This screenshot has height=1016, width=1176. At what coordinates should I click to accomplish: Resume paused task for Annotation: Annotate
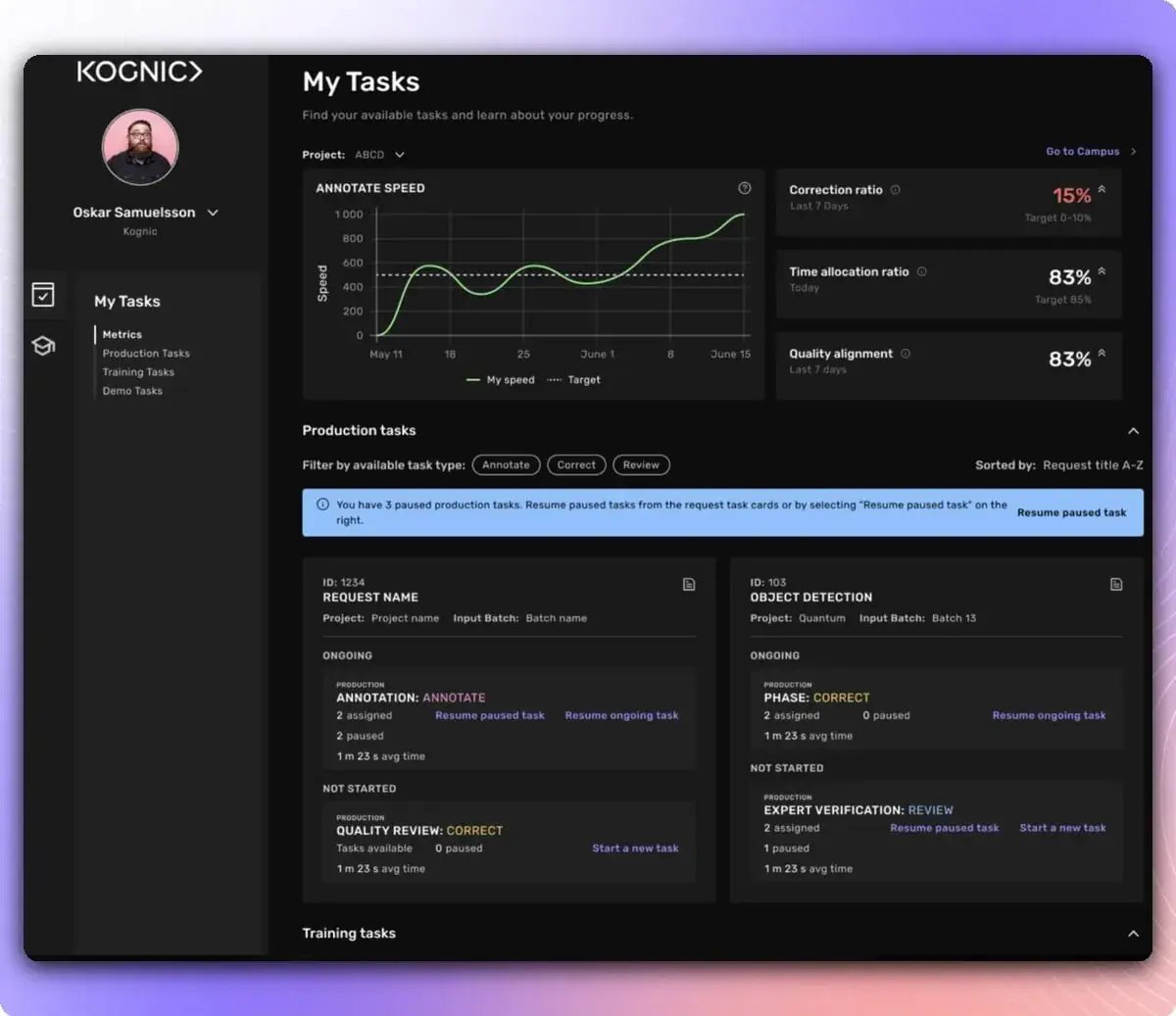point(490,716)
